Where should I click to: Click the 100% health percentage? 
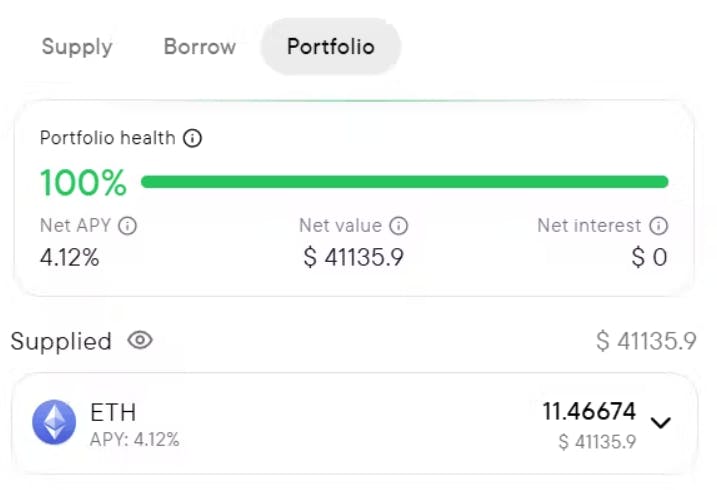pyautogui.click(x=83, y=183)
